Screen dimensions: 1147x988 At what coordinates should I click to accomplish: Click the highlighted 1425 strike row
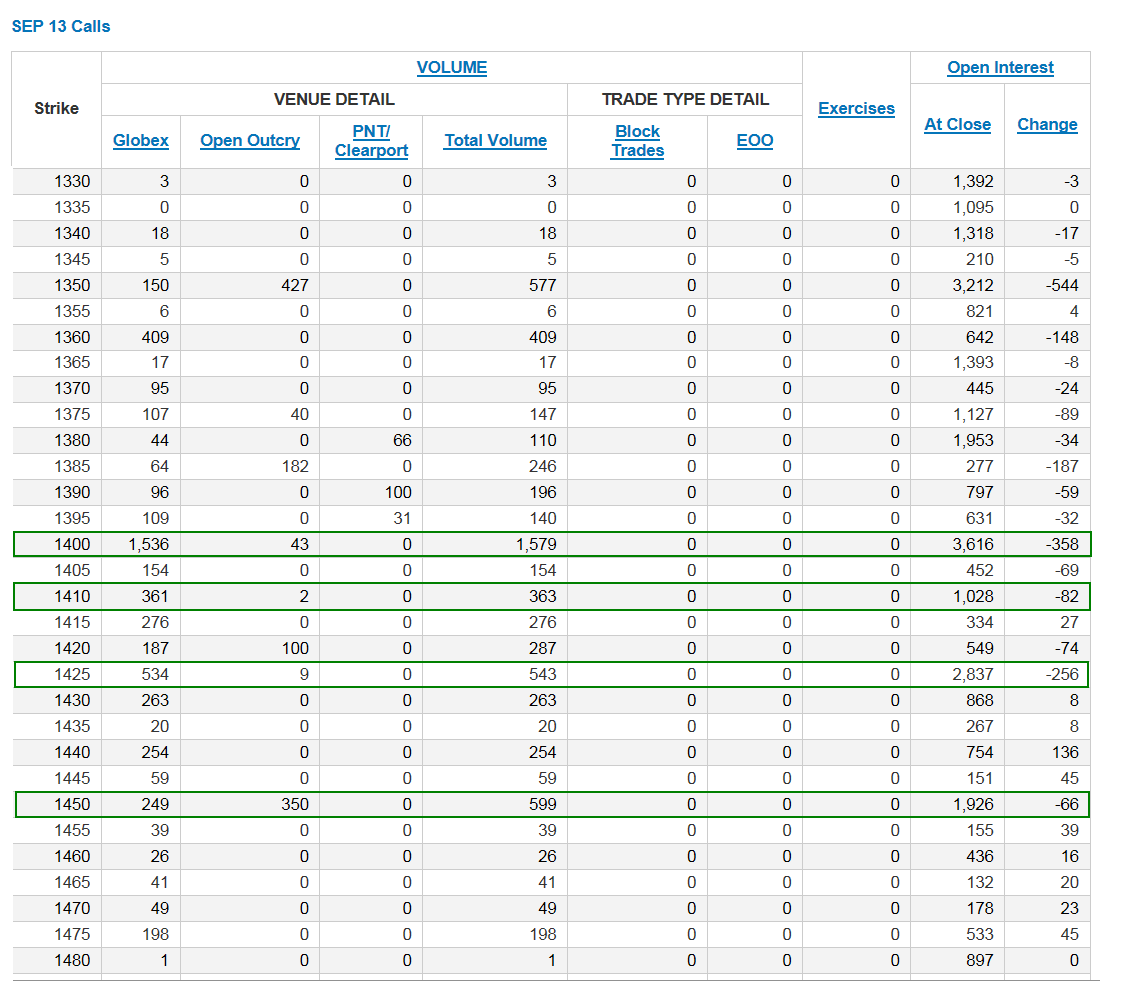click(x=552, y=674)
